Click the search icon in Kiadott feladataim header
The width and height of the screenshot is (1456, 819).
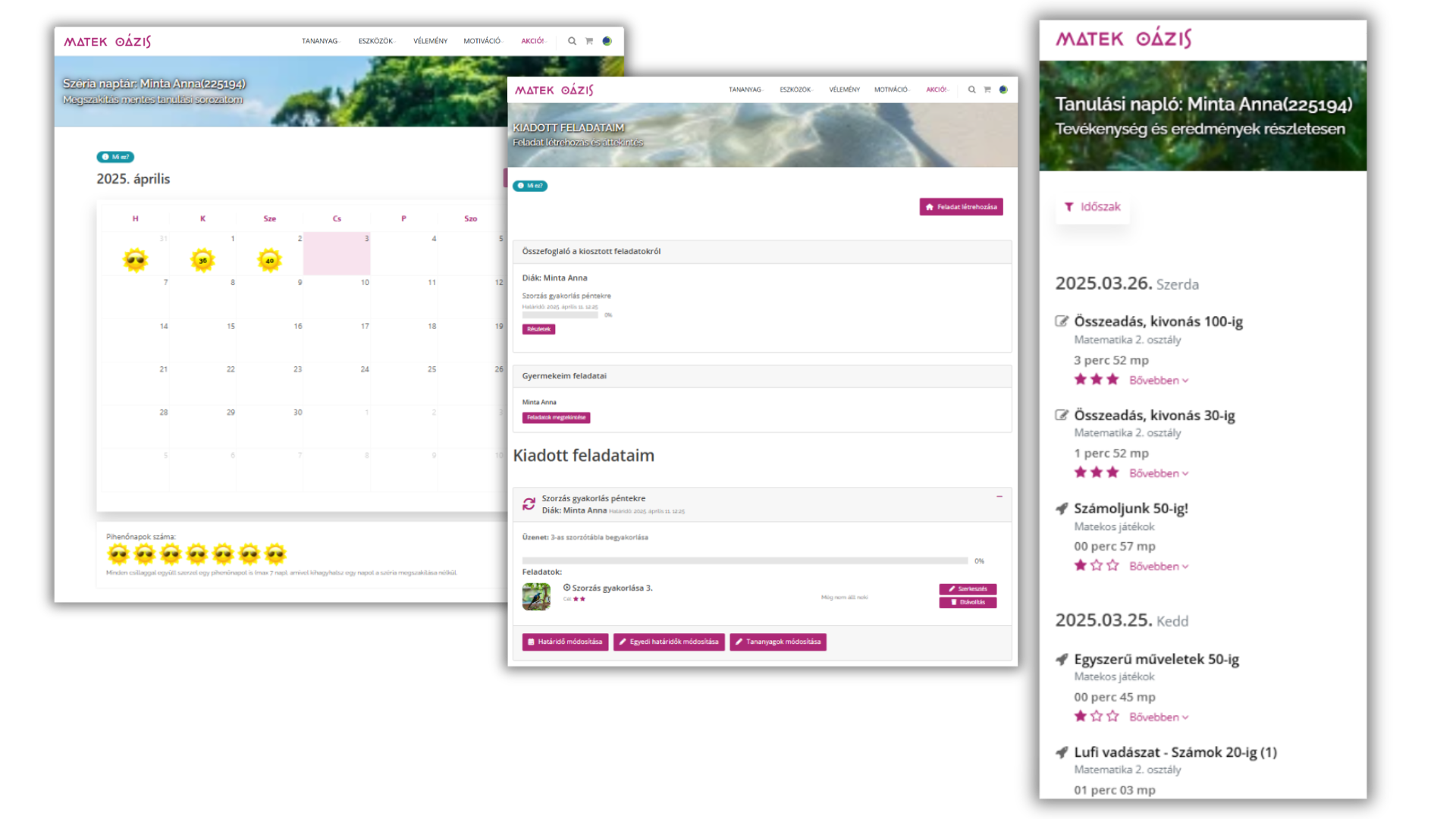971,89
